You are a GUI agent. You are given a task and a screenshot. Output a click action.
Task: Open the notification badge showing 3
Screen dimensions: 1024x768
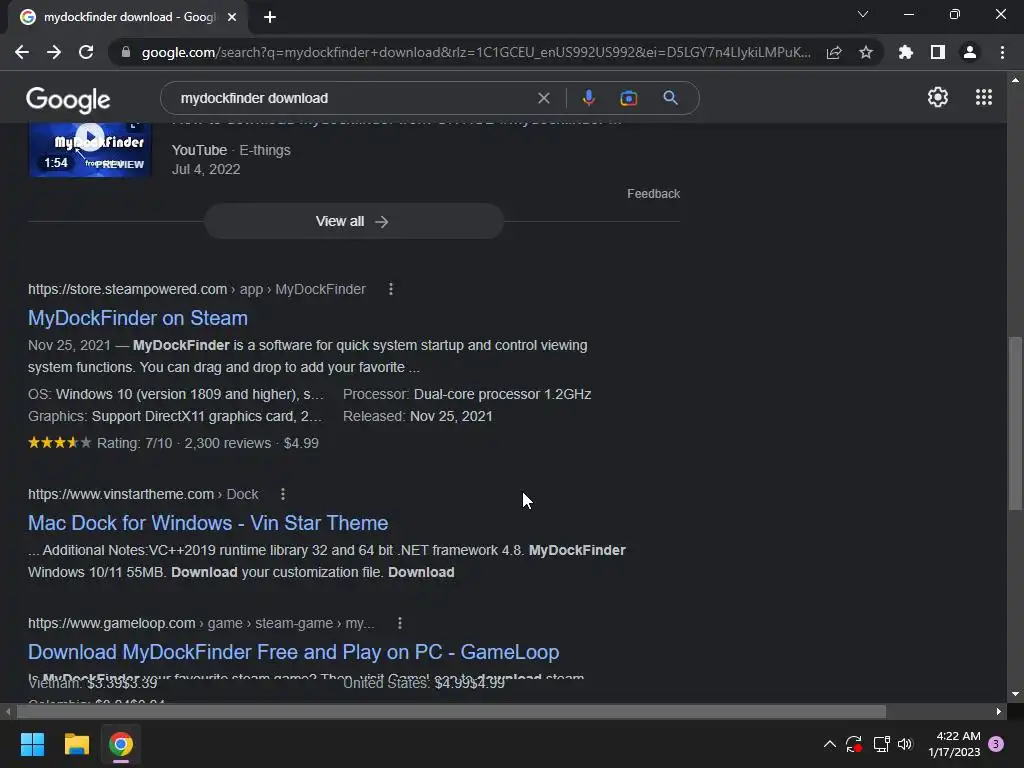[996, 744]
